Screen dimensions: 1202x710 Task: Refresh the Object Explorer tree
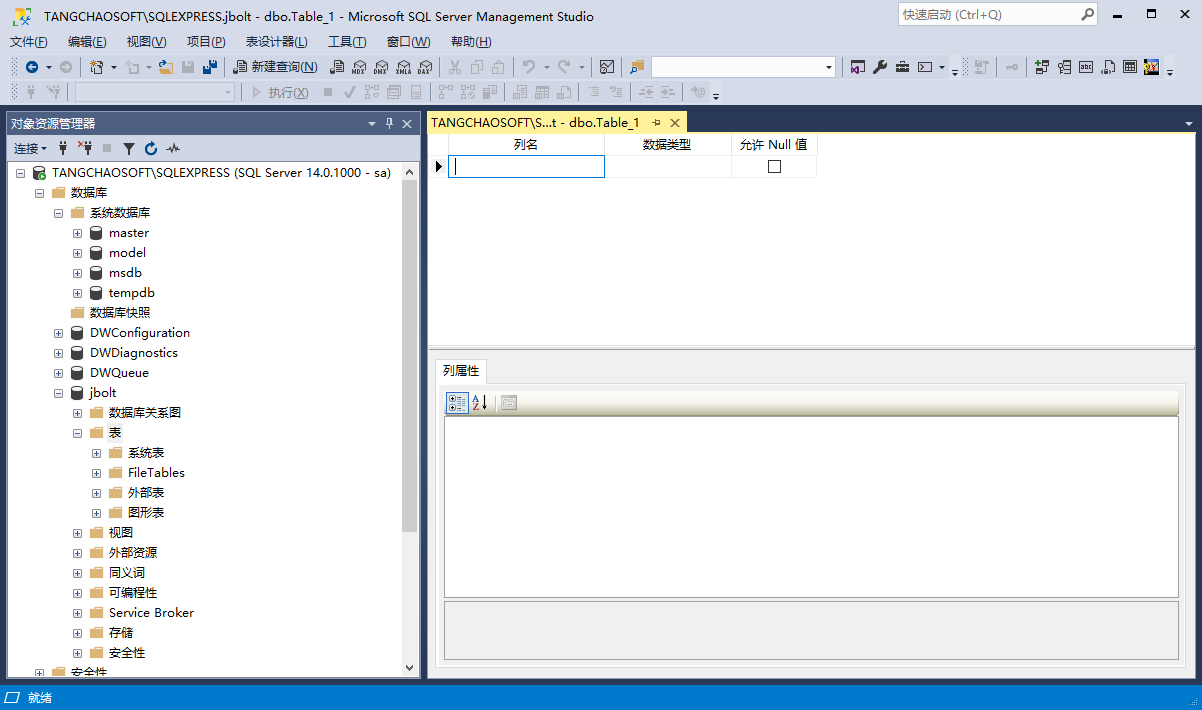pos(151,148)
